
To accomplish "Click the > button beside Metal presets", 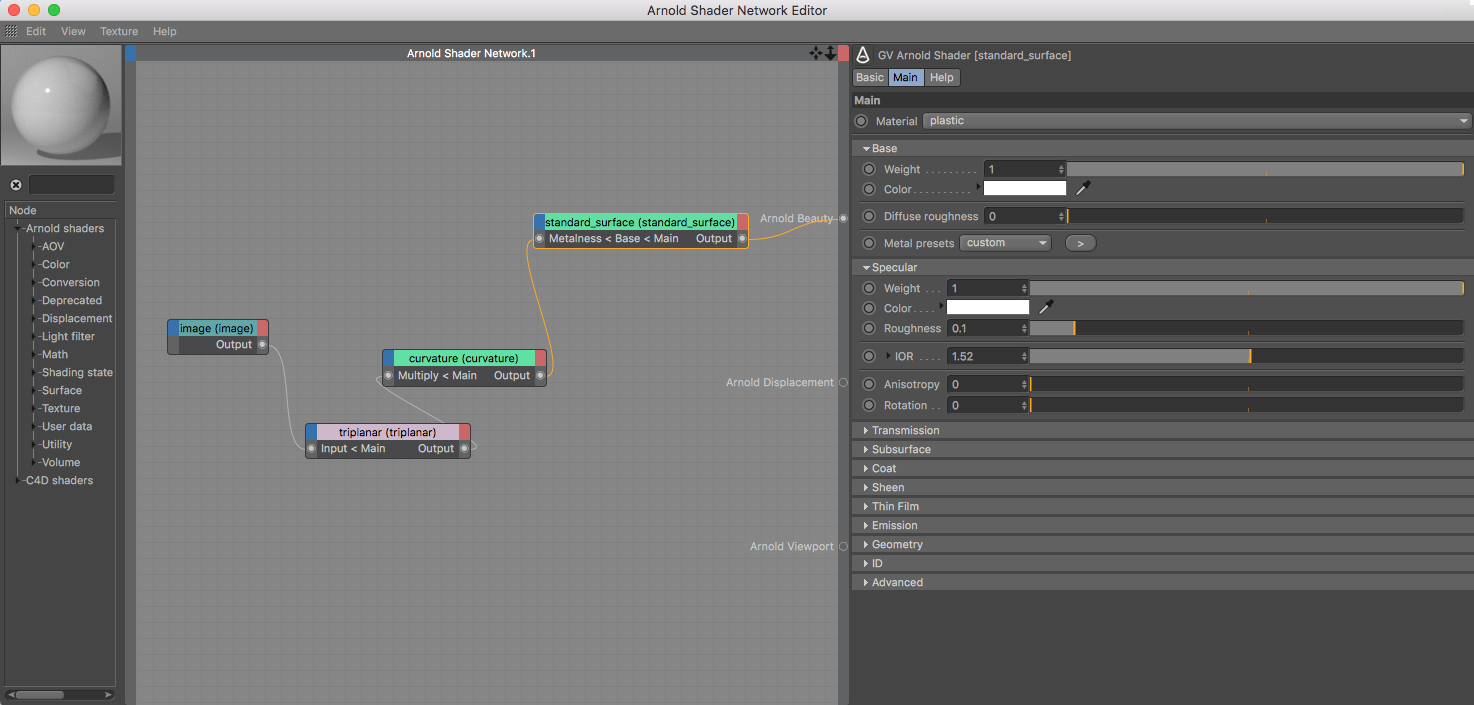I will tap(1080, 243).
